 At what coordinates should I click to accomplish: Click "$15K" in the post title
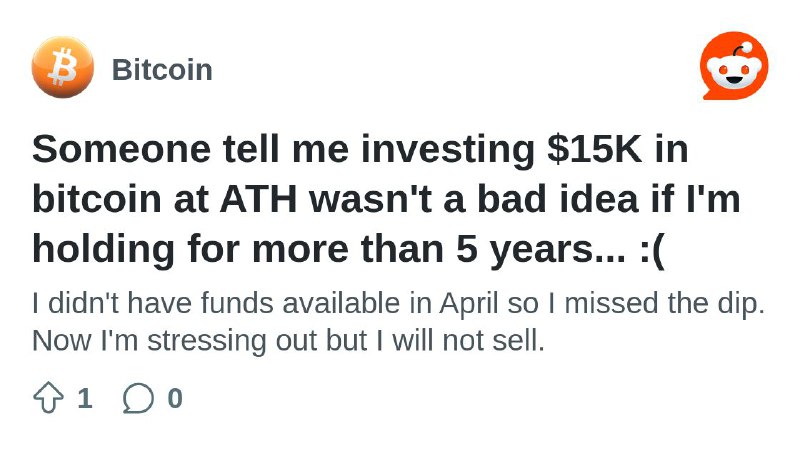[x=594, y=149]
